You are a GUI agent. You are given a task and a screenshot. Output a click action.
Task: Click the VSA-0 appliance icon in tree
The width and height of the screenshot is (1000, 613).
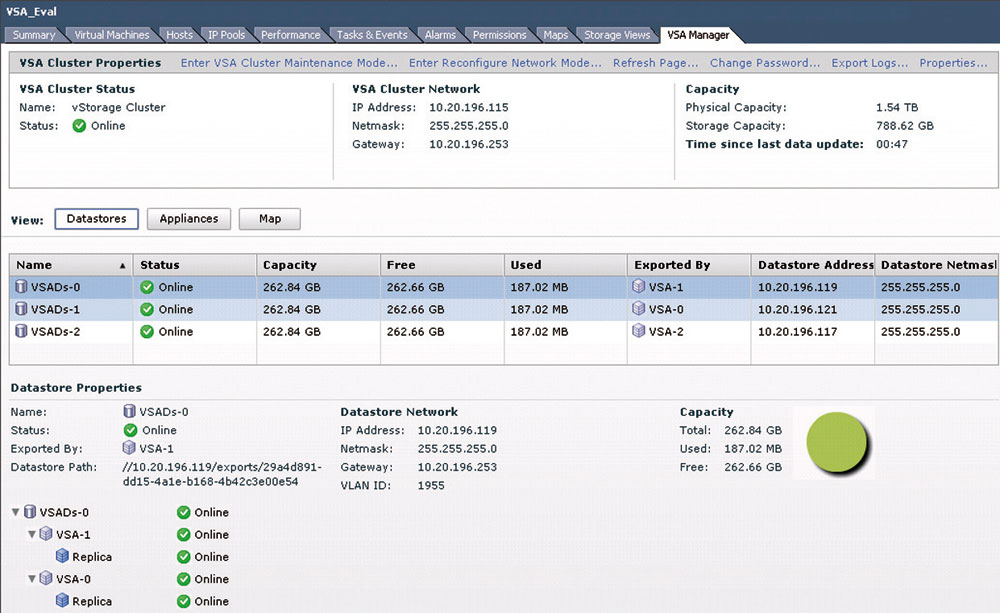(46, 579)
